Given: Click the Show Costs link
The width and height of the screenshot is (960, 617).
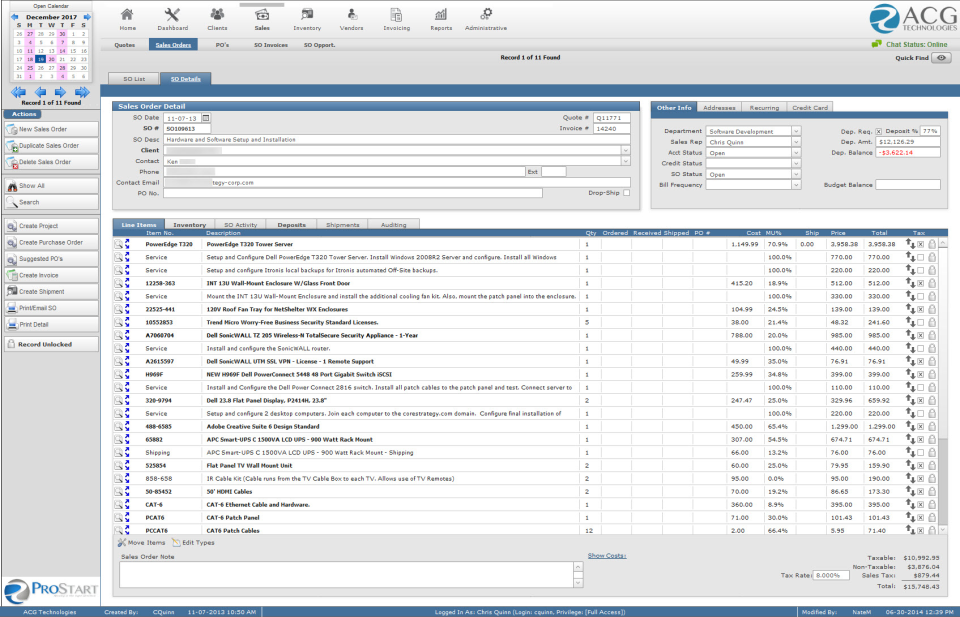Looking at the screenshot, I should pyautogui.click(x=607, y=556).
